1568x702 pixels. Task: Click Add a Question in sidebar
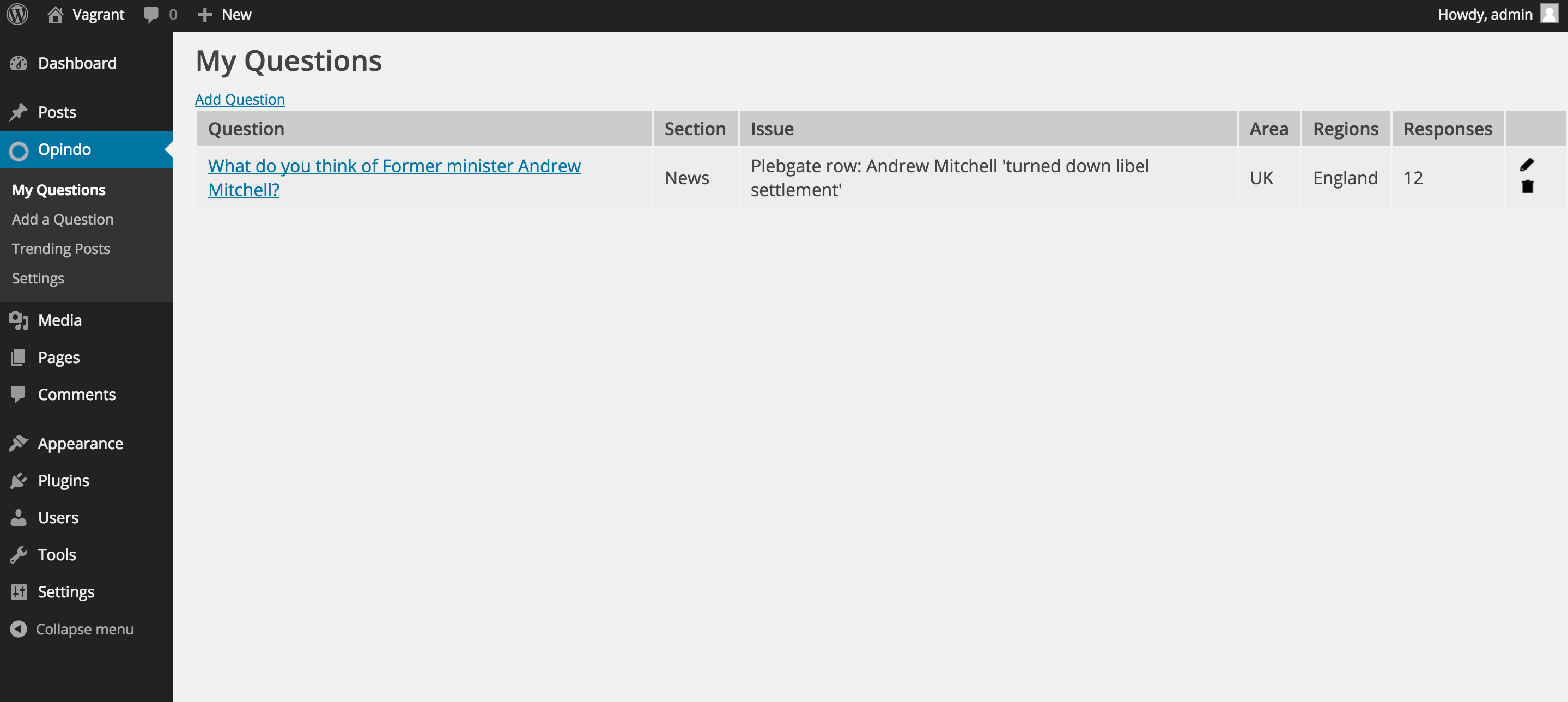coord(63,219)
